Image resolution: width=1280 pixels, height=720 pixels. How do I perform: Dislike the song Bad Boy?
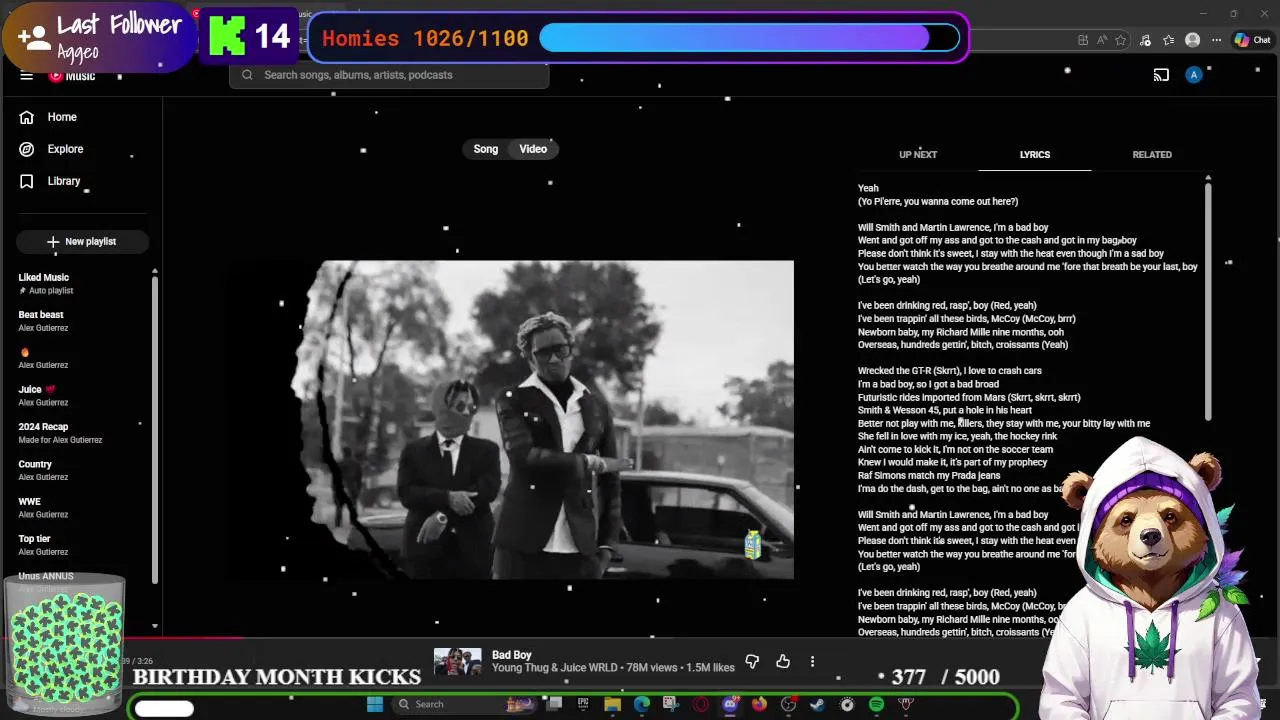click(x=752, y=661)
